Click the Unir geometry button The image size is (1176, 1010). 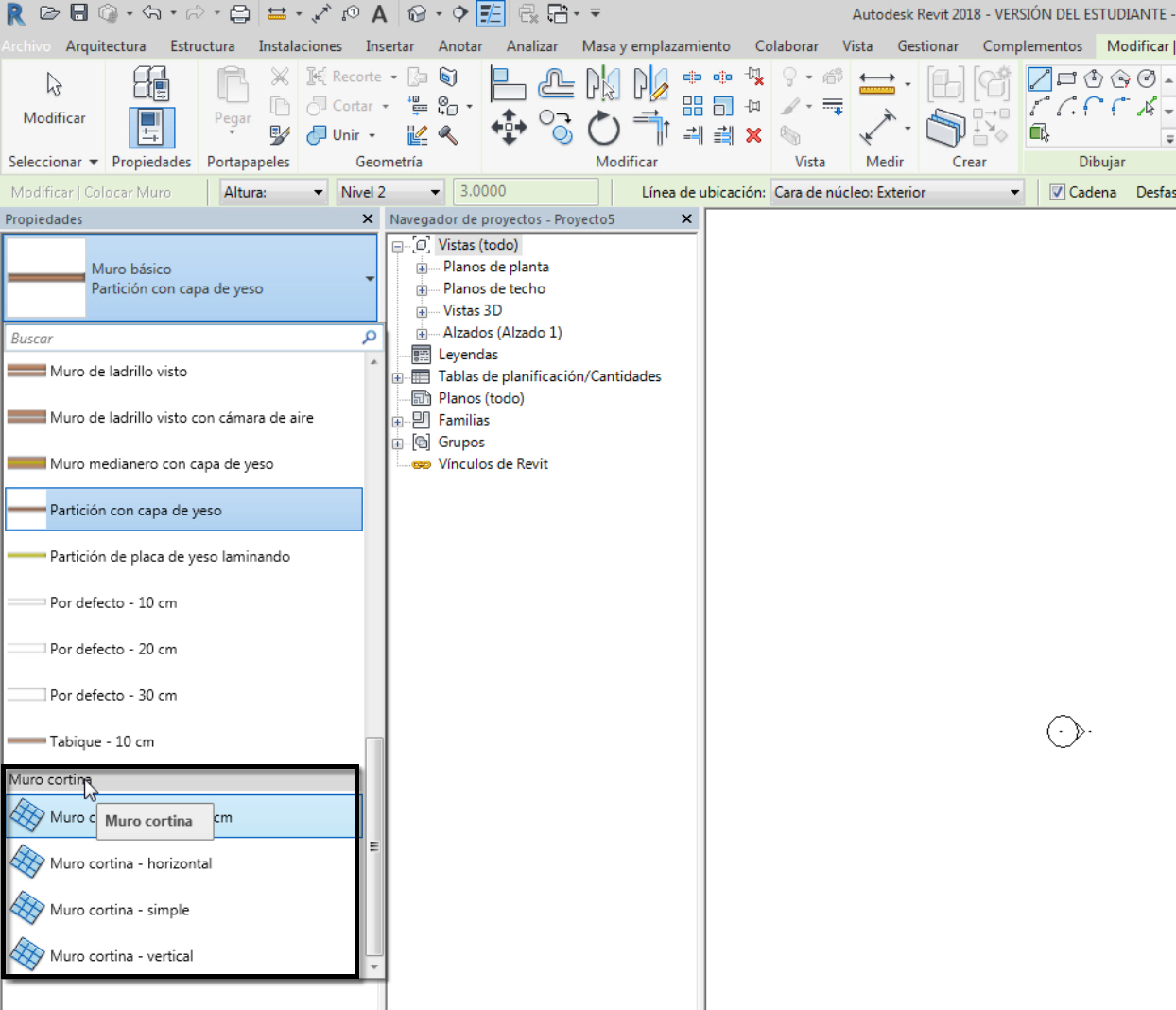pos(340,135)
